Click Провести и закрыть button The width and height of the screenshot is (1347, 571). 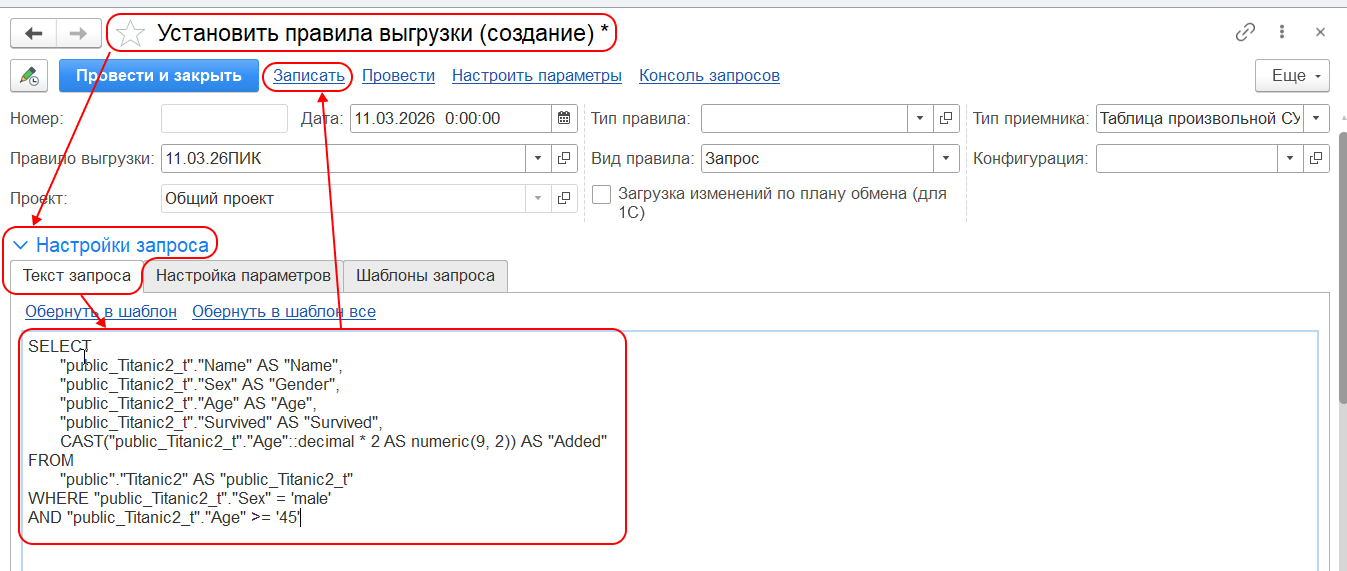tap(159, 76)
